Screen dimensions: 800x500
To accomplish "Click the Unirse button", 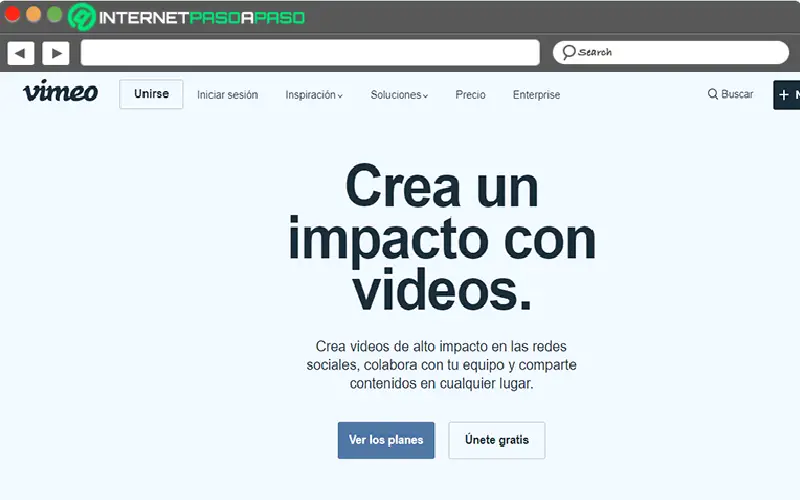I will [151, 94].
